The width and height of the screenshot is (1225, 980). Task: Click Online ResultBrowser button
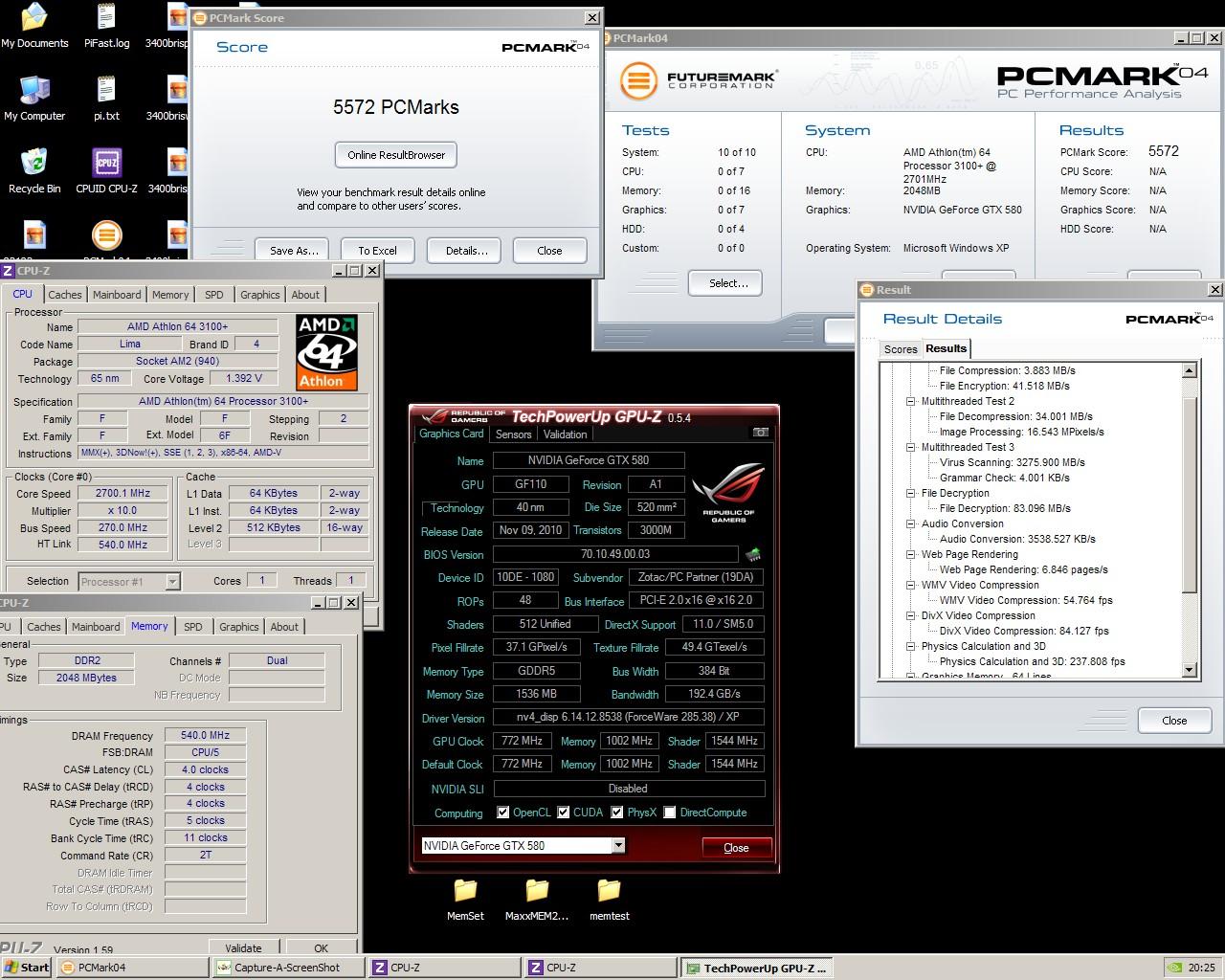[396, 155]
